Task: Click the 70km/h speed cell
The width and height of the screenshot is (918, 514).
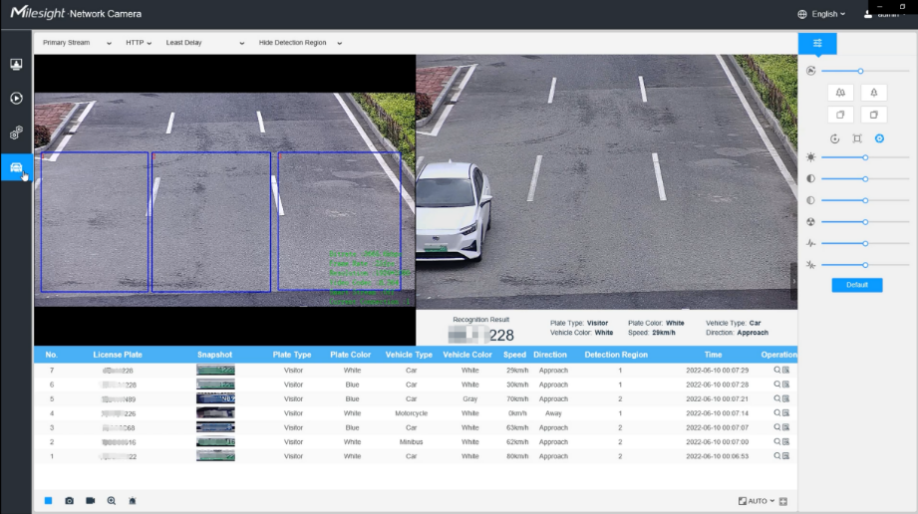Action: pyautogui.click(x=517, y=399)
